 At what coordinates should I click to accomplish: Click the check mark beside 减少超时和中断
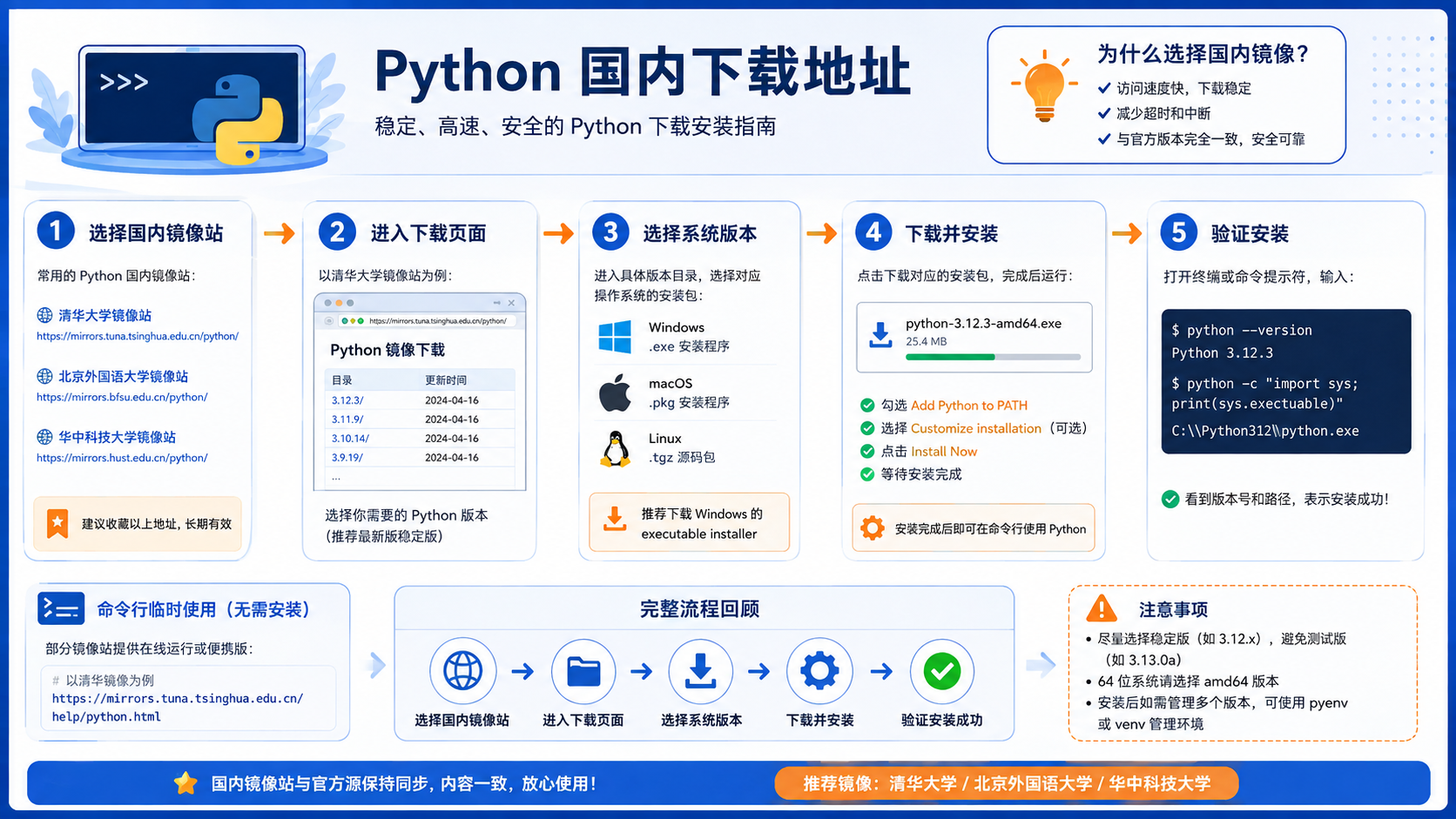(x=1104, y=113)
